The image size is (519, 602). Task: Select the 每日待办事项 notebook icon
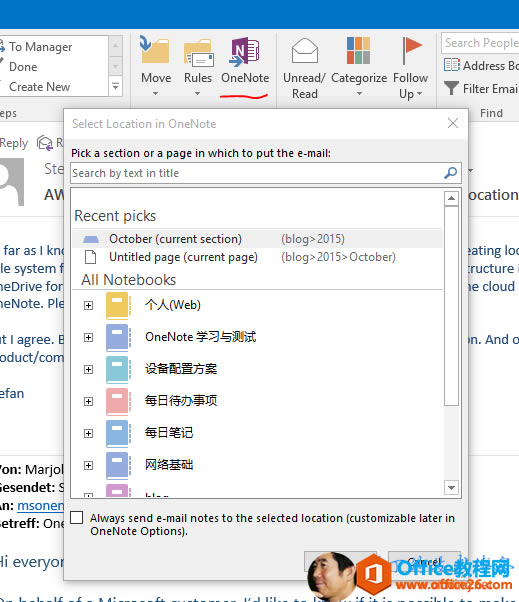pos(118,402)
